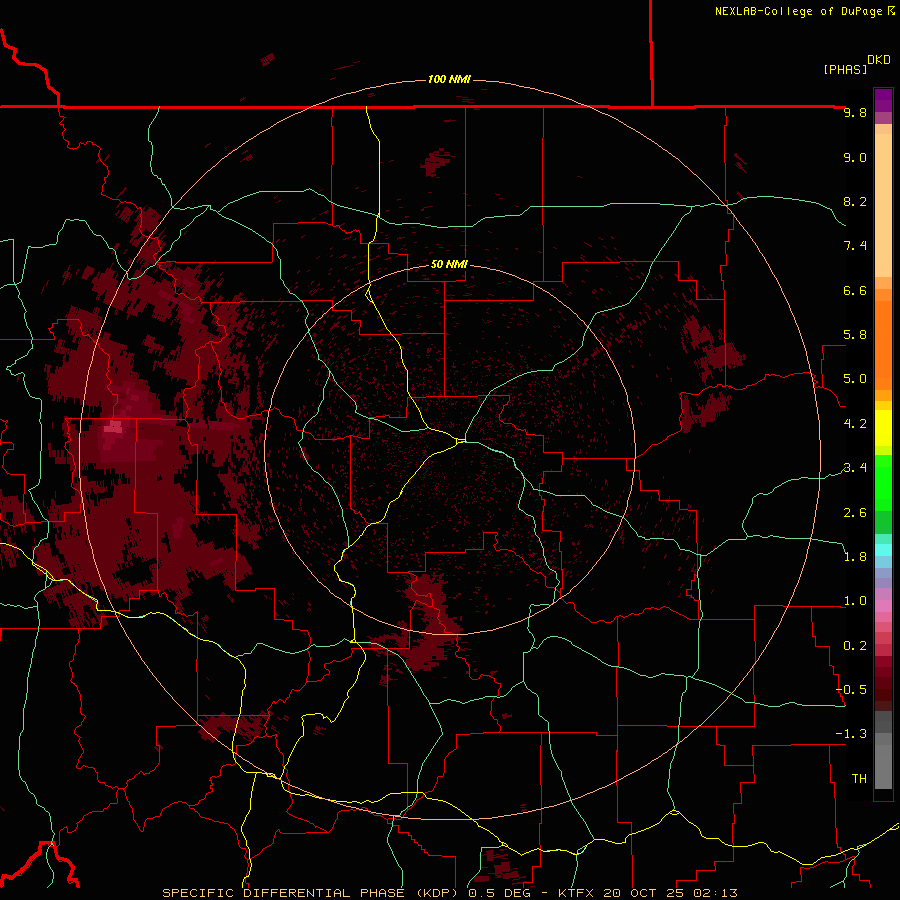
Task: Click the purple top segment of the color bar
Action: click(883, 100)
